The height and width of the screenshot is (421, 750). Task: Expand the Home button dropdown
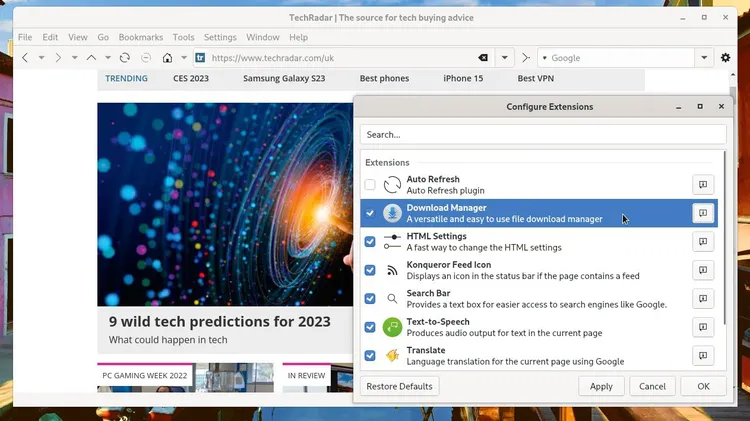(x=184, y=58)
